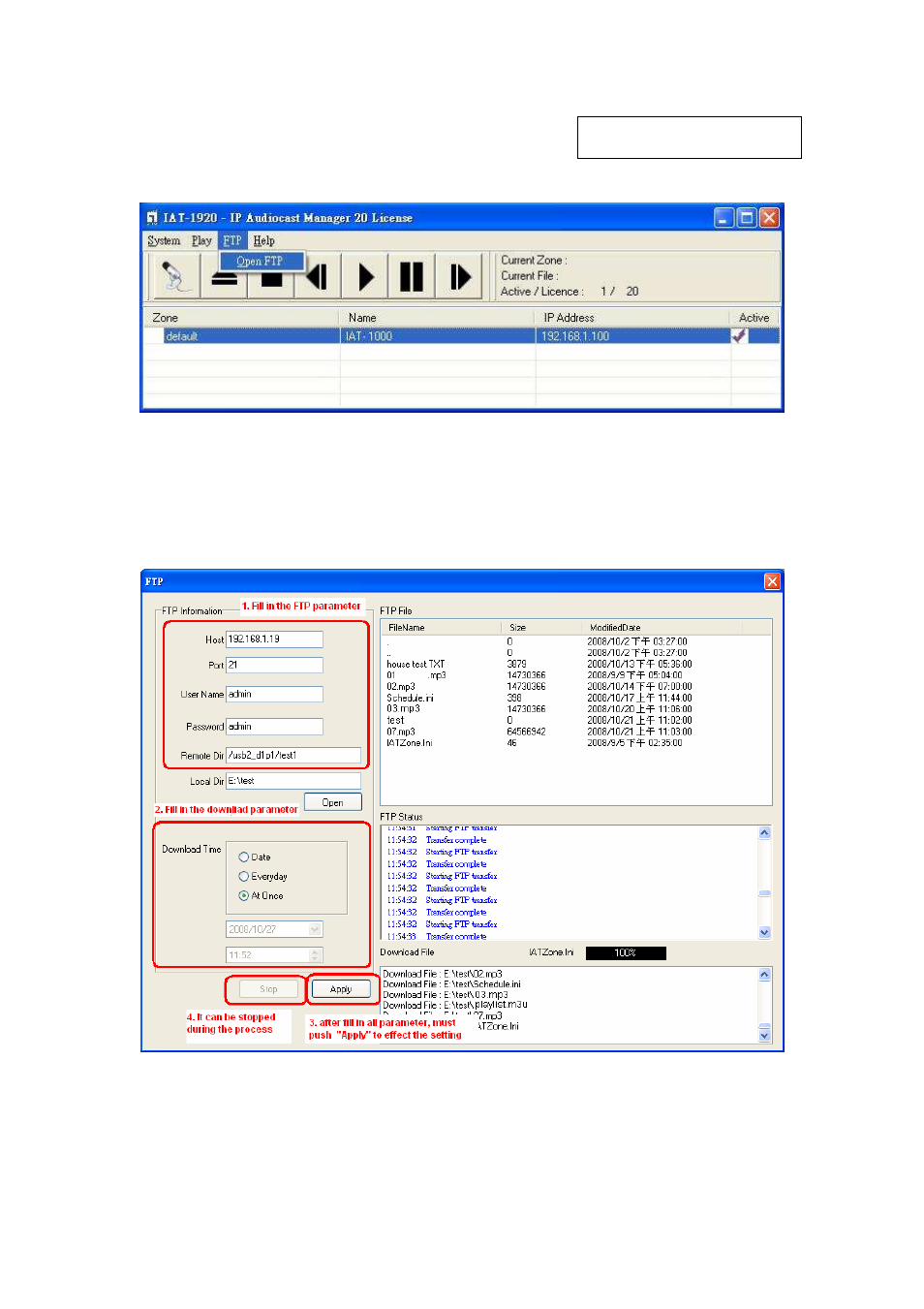Select the test folder in FTP file list
Viewport: 924px width, 1309px height.
pos(395,721)
